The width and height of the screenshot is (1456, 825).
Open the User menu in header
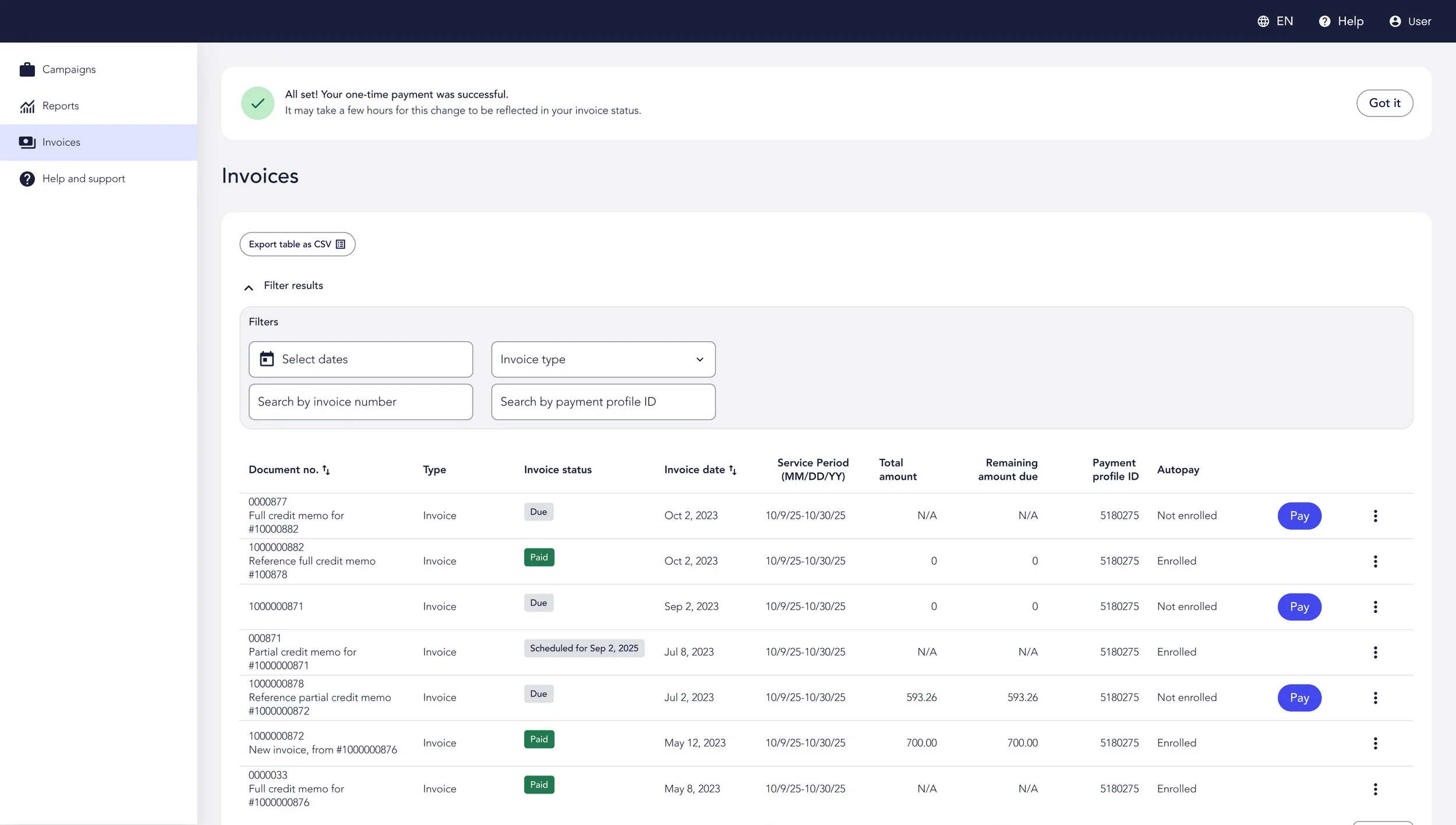pyautogui.click(x=1409, y=22)
